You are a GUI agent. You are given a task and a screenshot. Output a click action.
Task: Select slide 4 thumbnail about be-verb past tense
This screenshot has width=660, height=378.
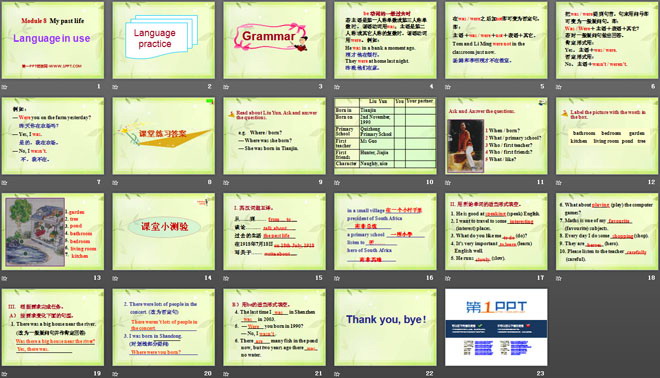click(385, 40)
